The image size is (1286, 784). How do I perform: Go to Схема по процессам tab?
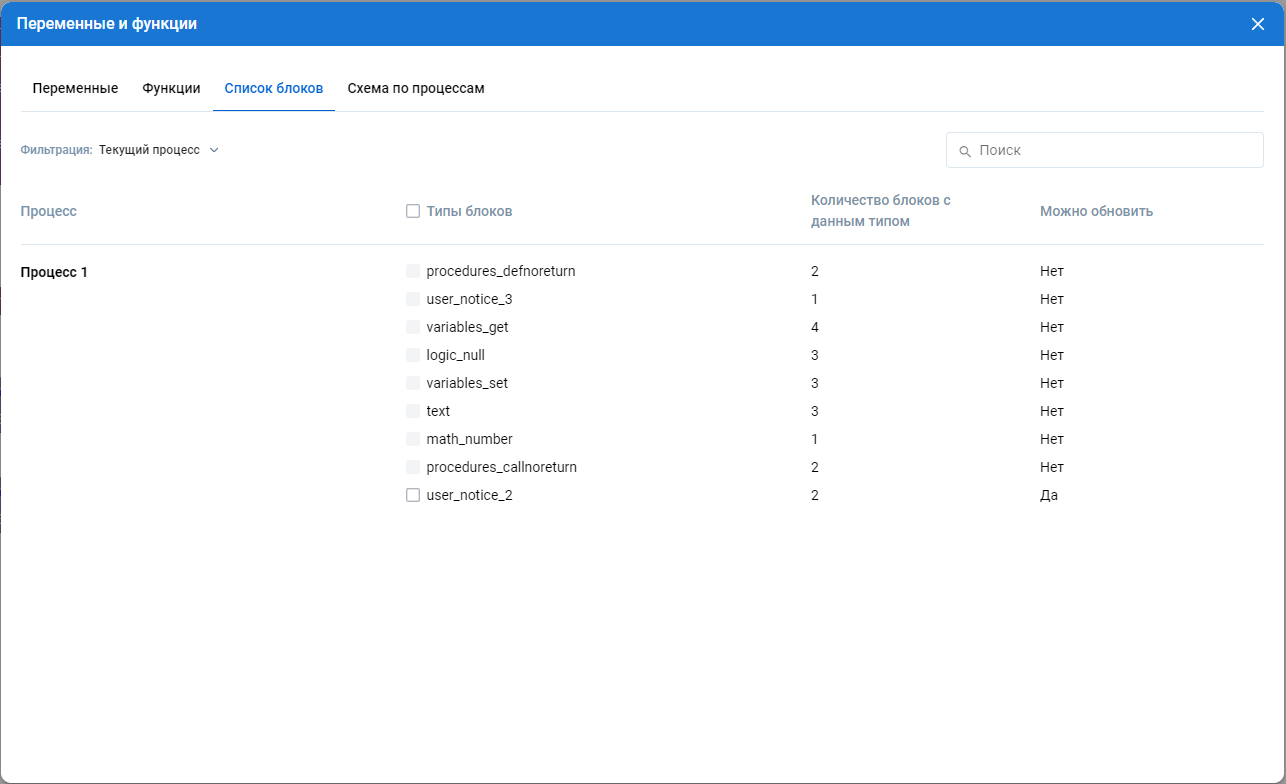tap(416, 88)
